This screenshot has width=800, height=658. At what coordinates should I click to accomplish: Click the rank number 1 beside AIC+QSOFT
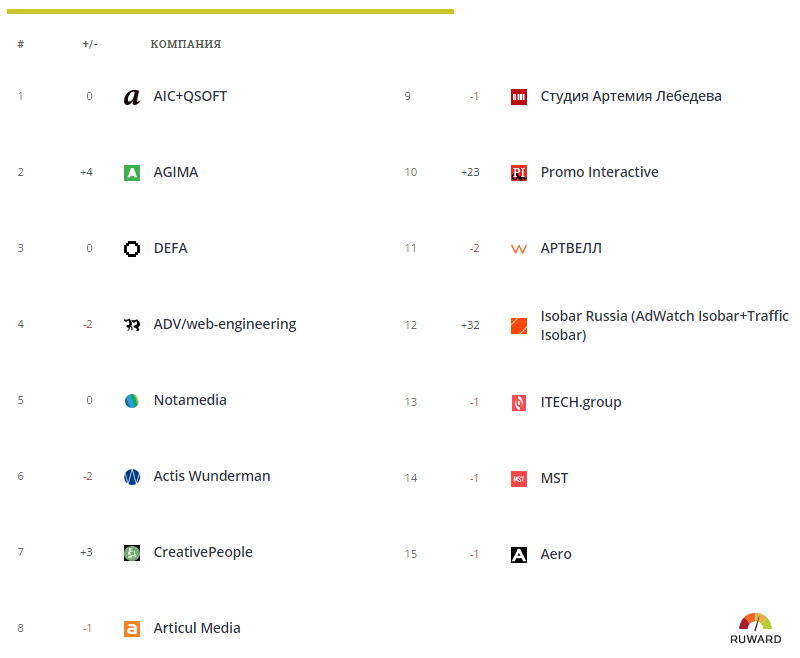click(x=20, y=97)
